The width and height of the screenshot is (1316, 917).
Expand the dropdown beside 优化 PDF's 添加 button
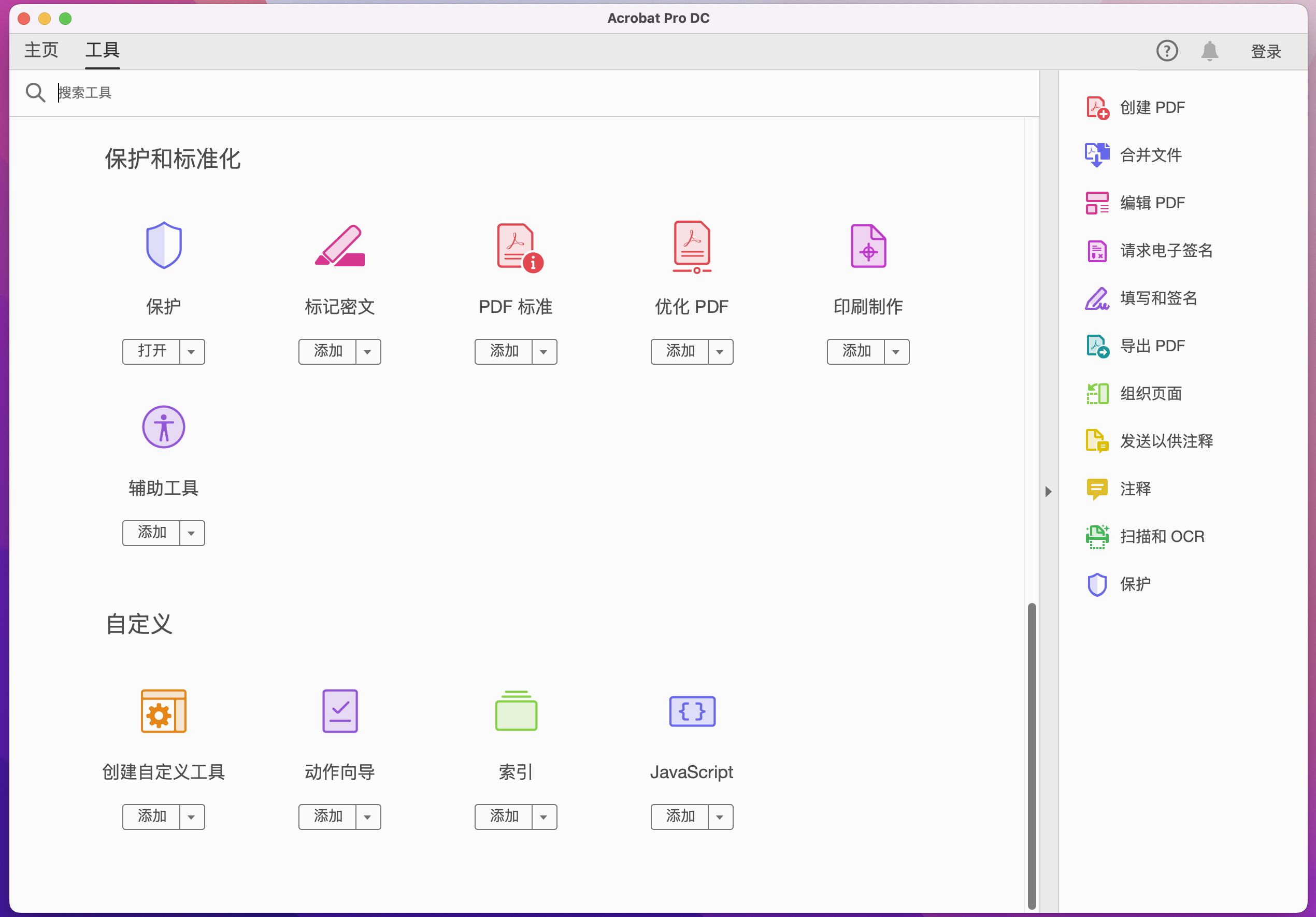tap(721, 351)
